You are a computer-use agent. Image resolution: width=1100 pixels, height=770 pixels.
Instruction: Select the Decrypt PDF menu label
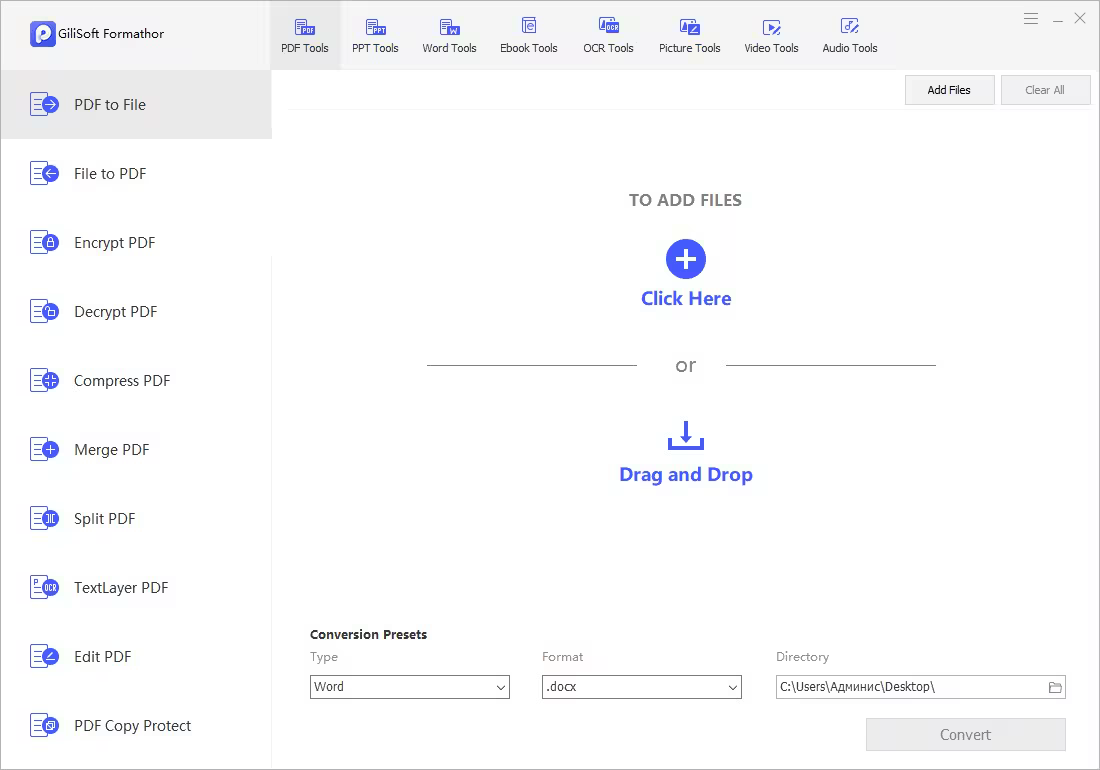[x=116, y=312]
